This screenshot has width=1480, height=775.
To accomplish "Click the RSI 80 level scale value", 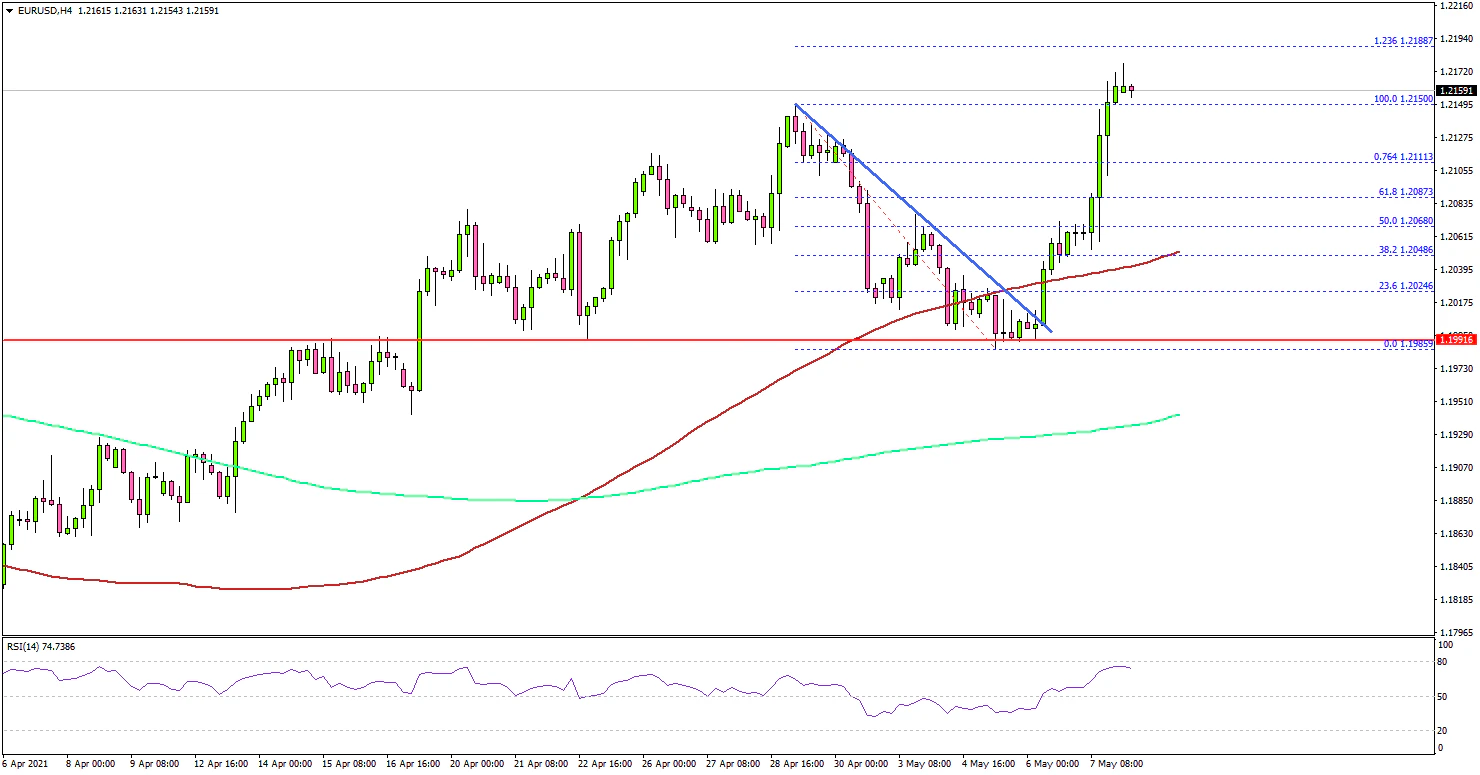I will tap(1441, 661).
